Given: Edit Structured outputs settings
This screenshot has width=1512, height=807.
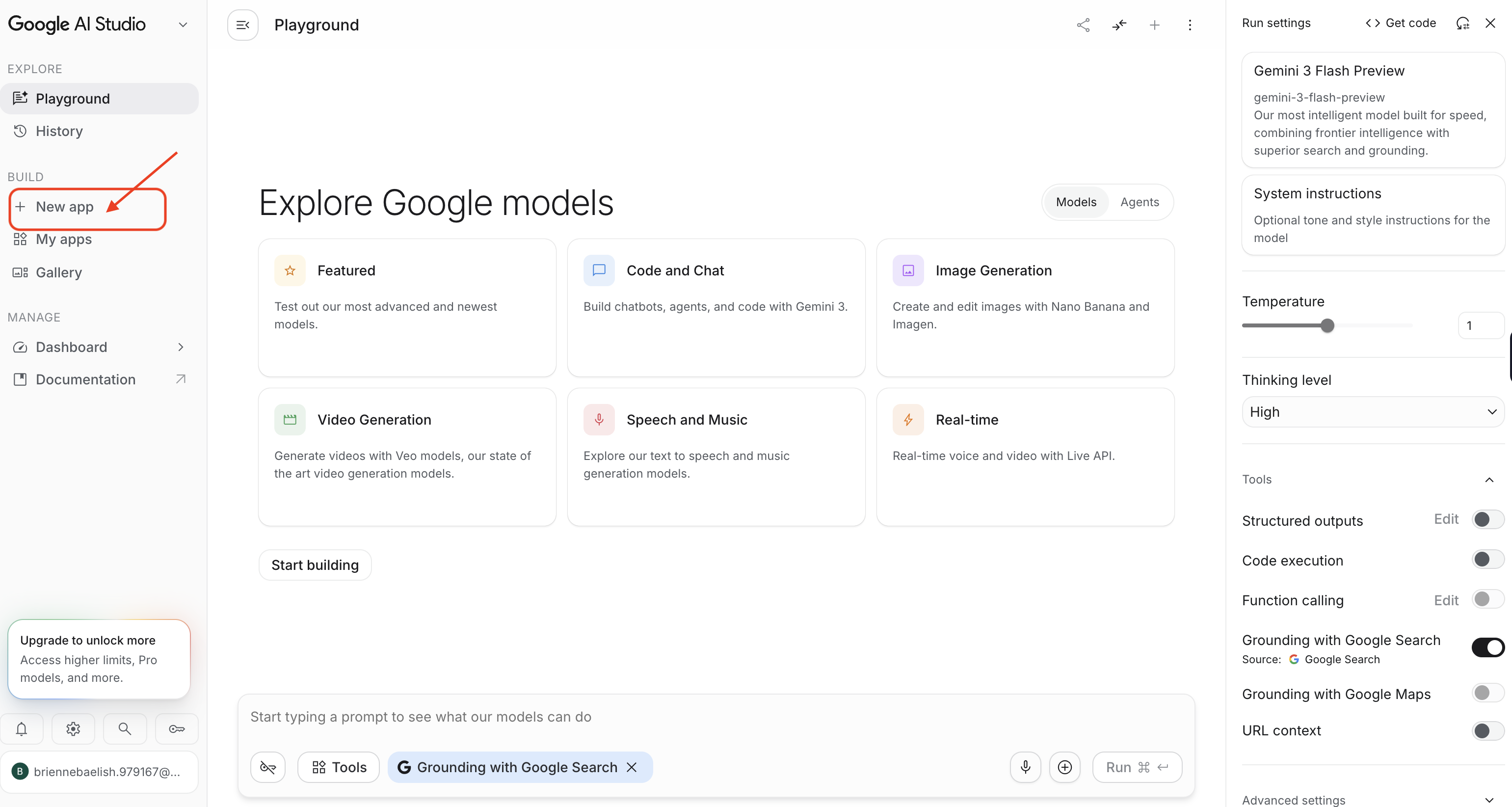Looking at the screenshot, I should click(1446, 519).
